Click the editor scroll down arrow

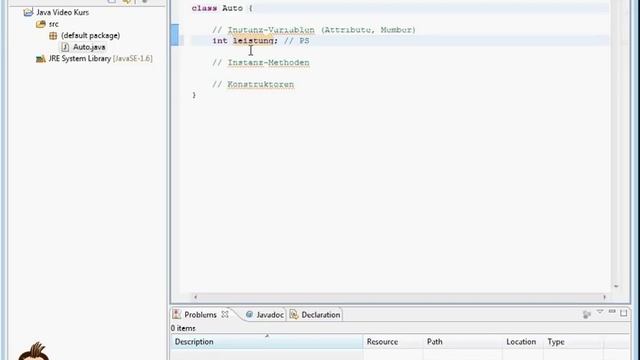616,287
